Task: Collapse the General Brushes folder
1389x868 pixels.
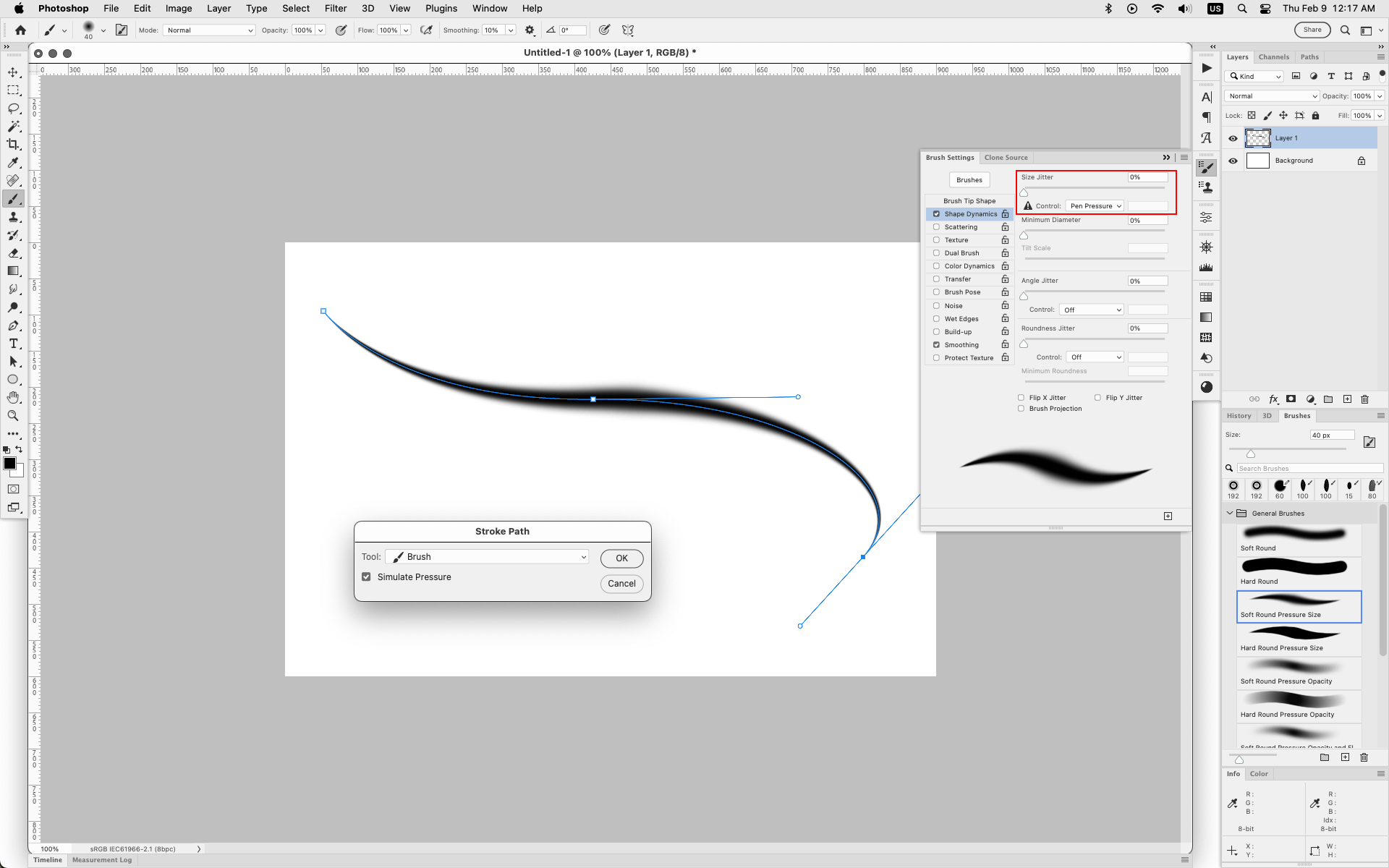Action: (1230, 514)
